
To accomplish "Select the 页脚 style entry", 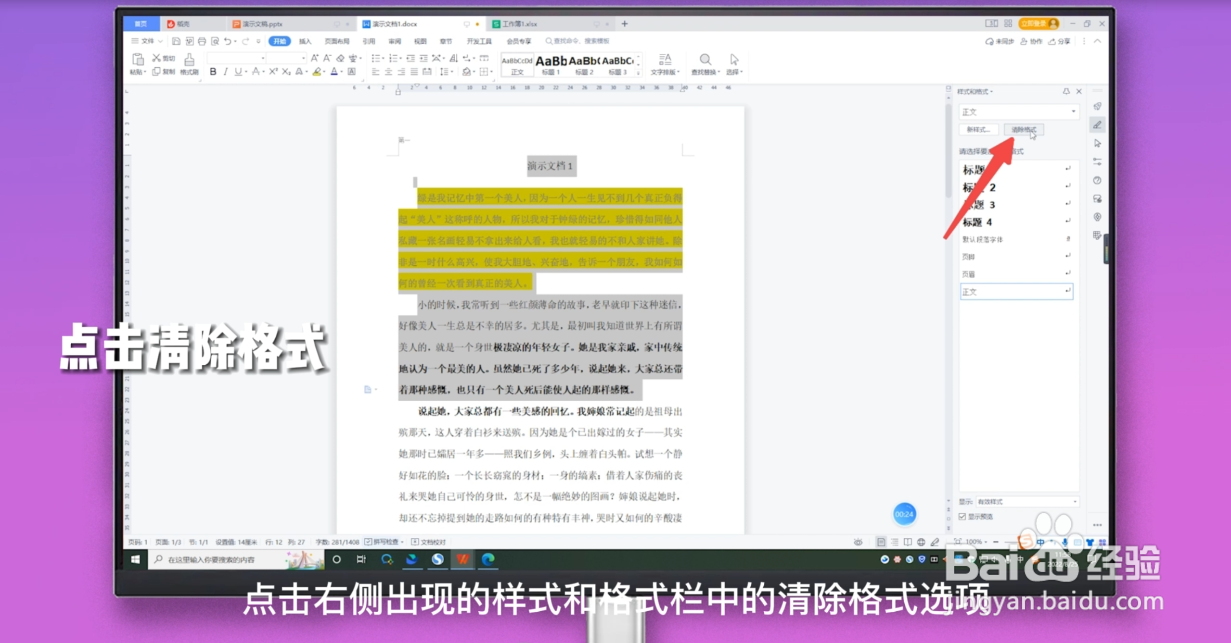I will pos(1015,256).
